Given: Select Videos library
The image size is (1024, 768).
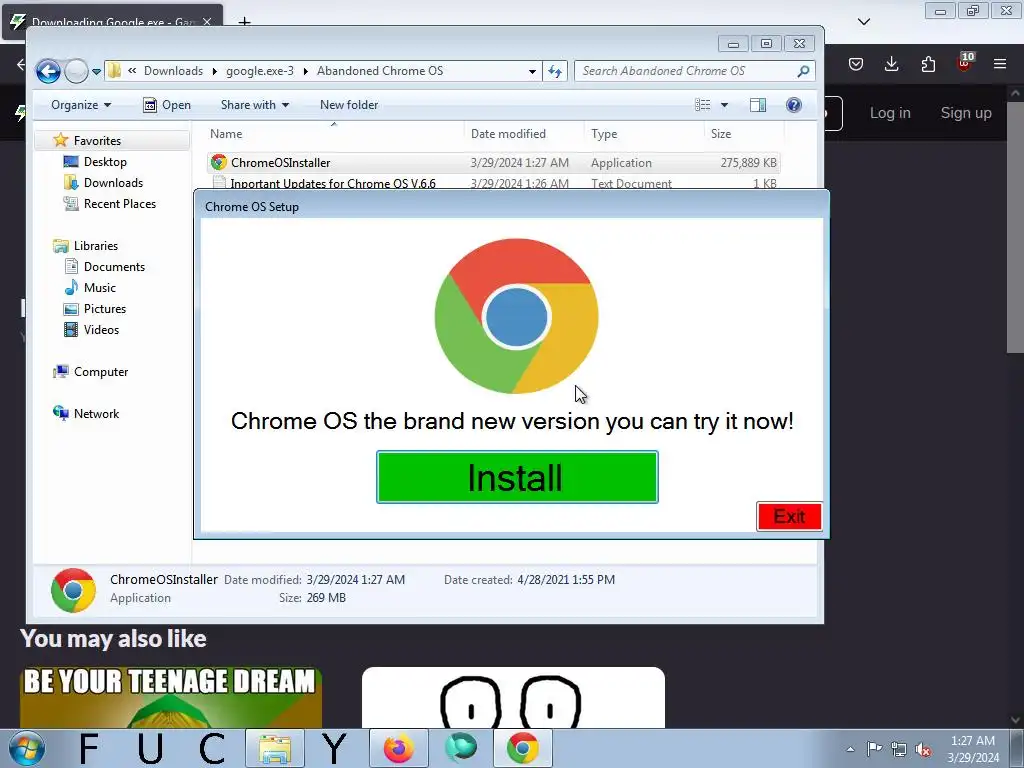Looking at the screenshot, I should click(101, 329).
